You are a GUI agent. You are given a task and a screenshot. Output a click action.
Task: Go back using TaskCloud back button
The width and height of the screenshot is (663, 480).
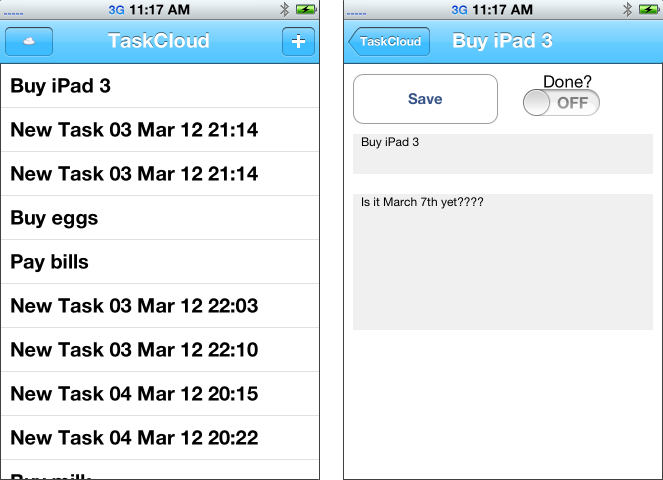pyautogui.click(x=389, y=41)
